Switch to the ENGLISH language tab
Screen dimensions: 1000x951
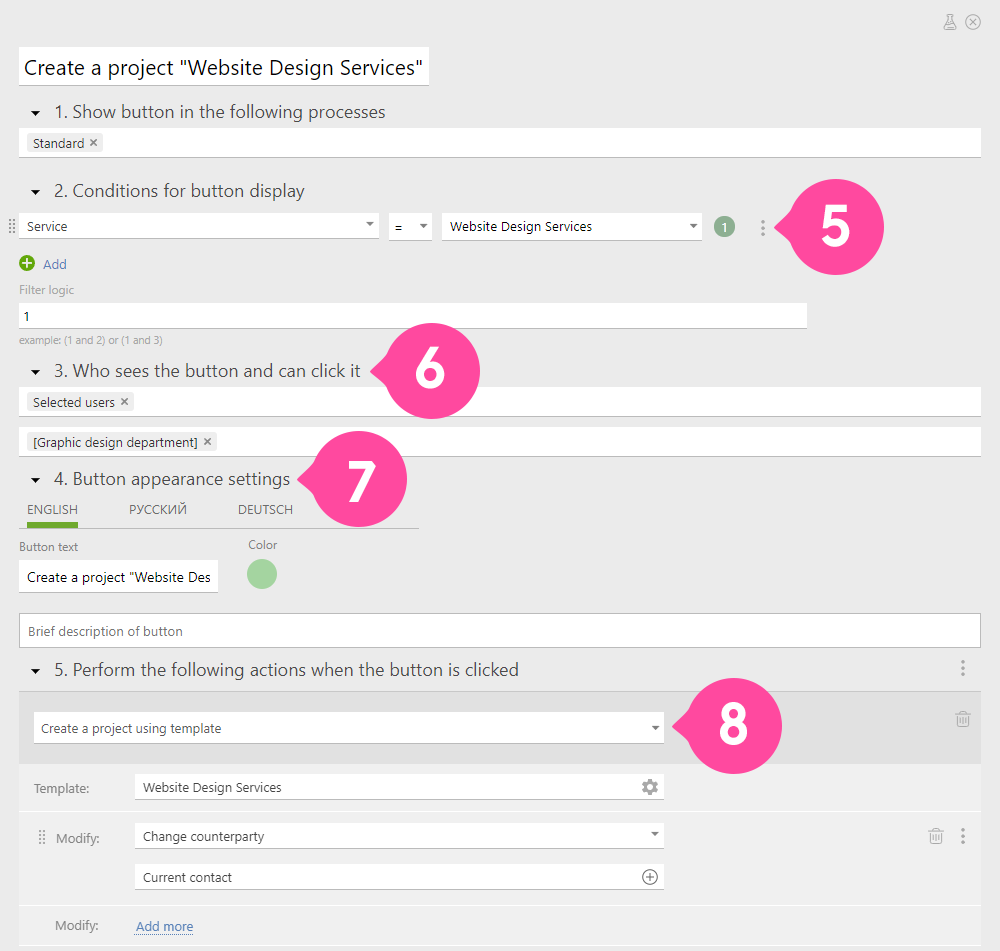click(52, 510)
